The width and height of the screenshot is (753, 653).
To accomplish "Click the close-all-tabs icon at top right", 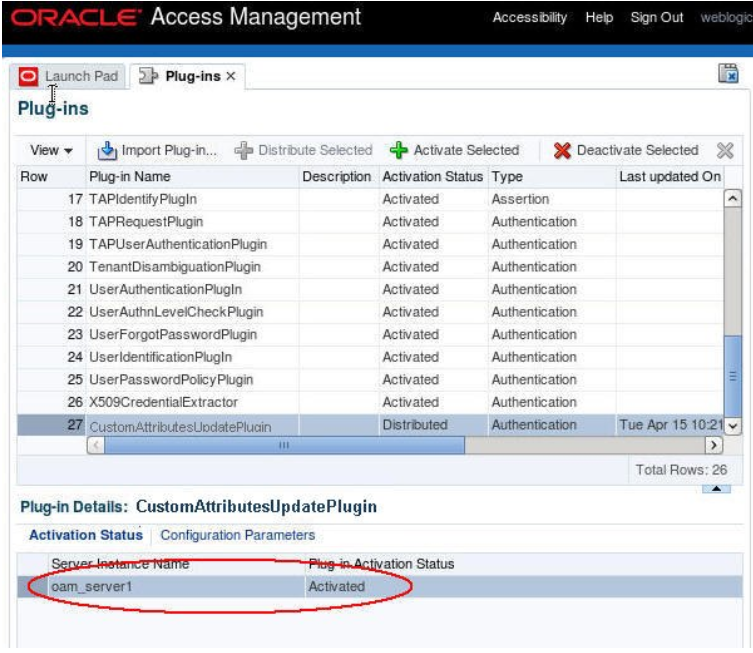I will tap(728, 73).
